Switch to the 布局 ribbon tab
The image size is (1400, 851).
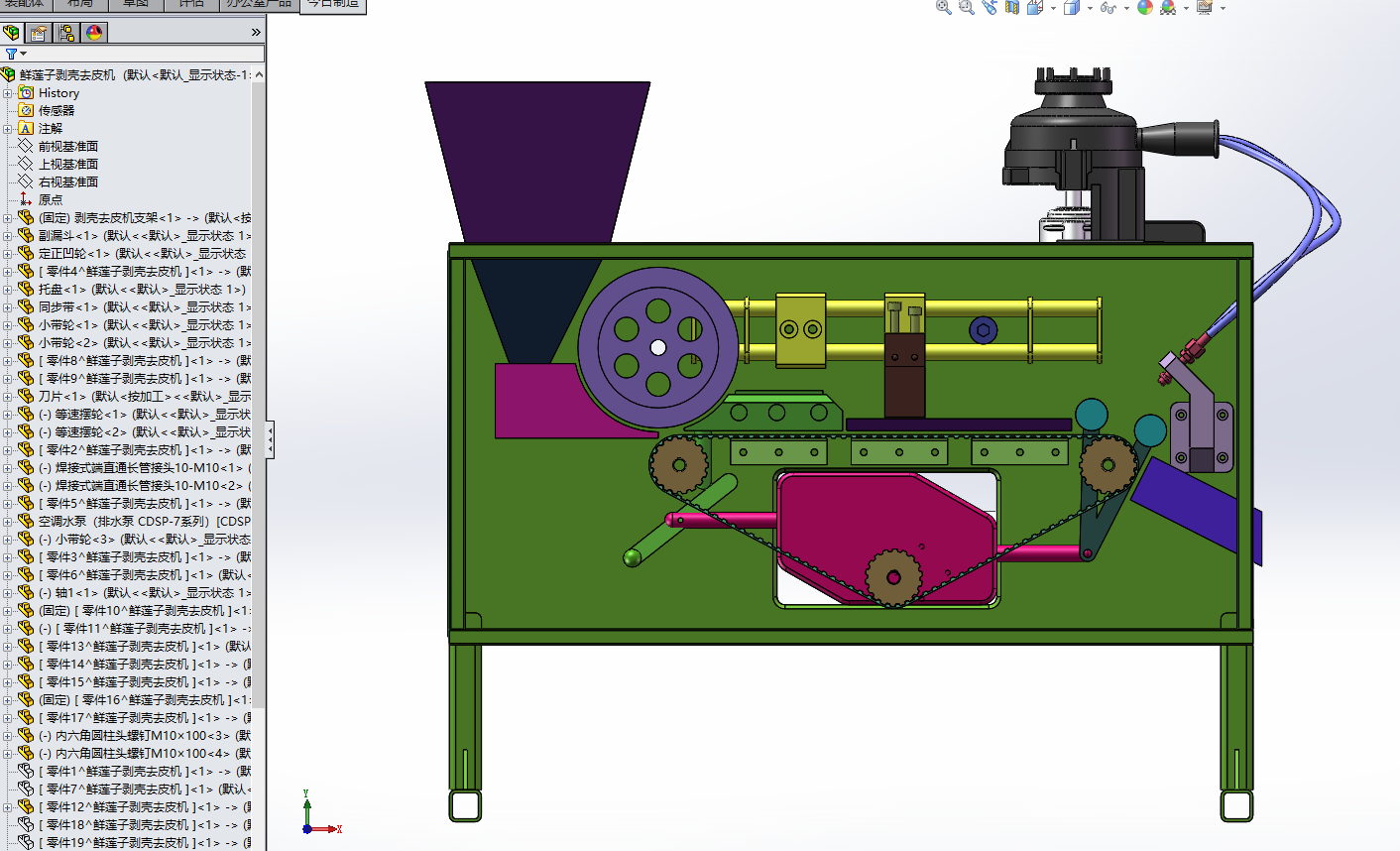pos(79,4)
